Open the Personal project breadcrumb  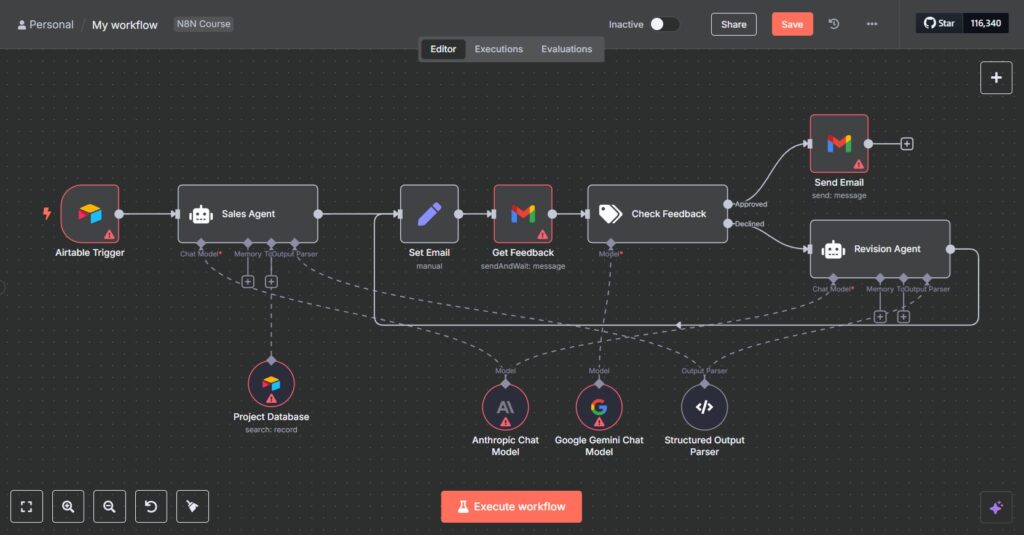[x=45, y=24]
